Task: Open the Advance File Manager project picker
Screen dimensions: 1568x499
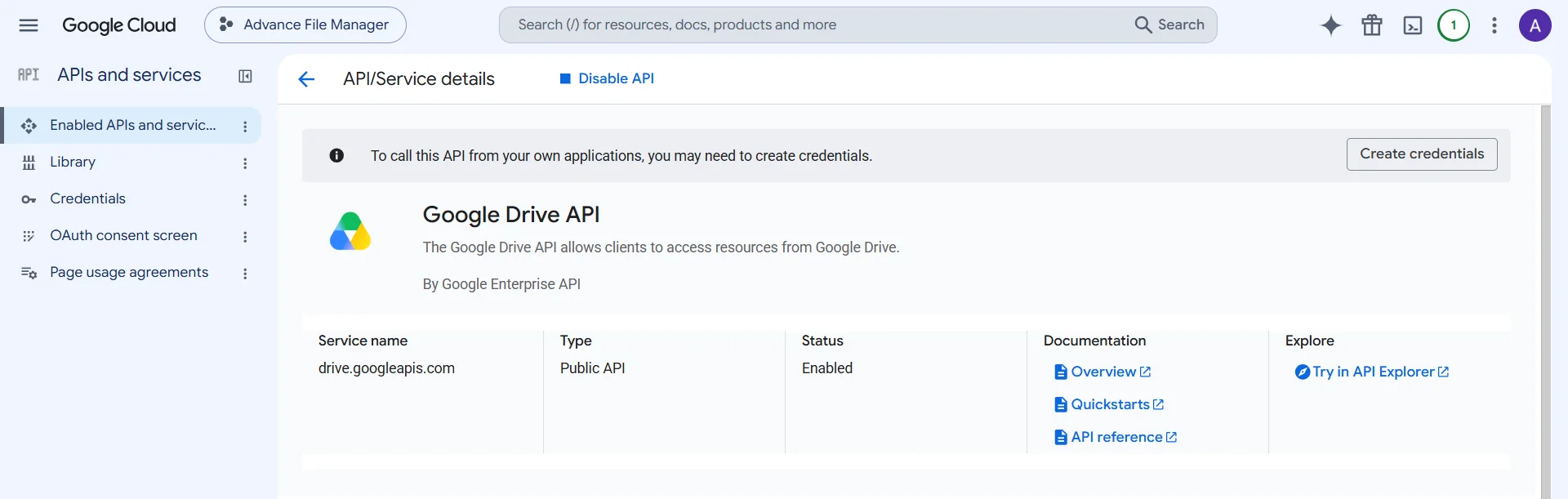Action: point(305,25)
